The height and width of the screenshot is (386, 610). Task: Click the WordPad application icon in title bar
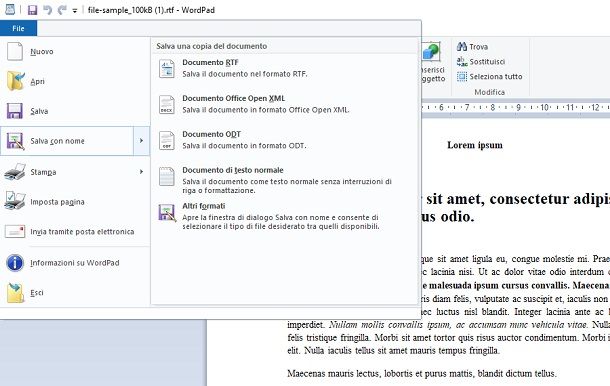pos(10,9)
